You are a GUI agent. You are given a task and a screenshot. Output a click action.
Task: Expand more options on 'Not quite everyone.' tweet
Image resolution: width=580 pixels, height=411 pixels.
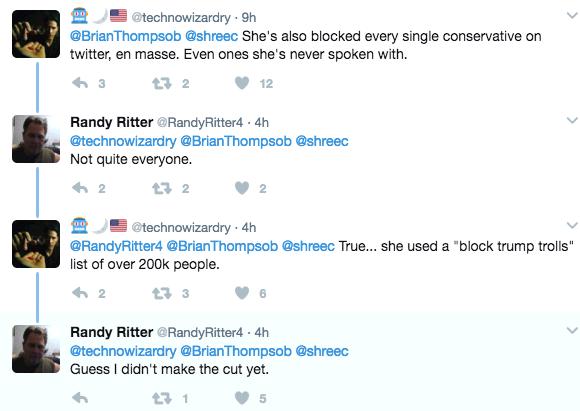[x=572, y=120]
